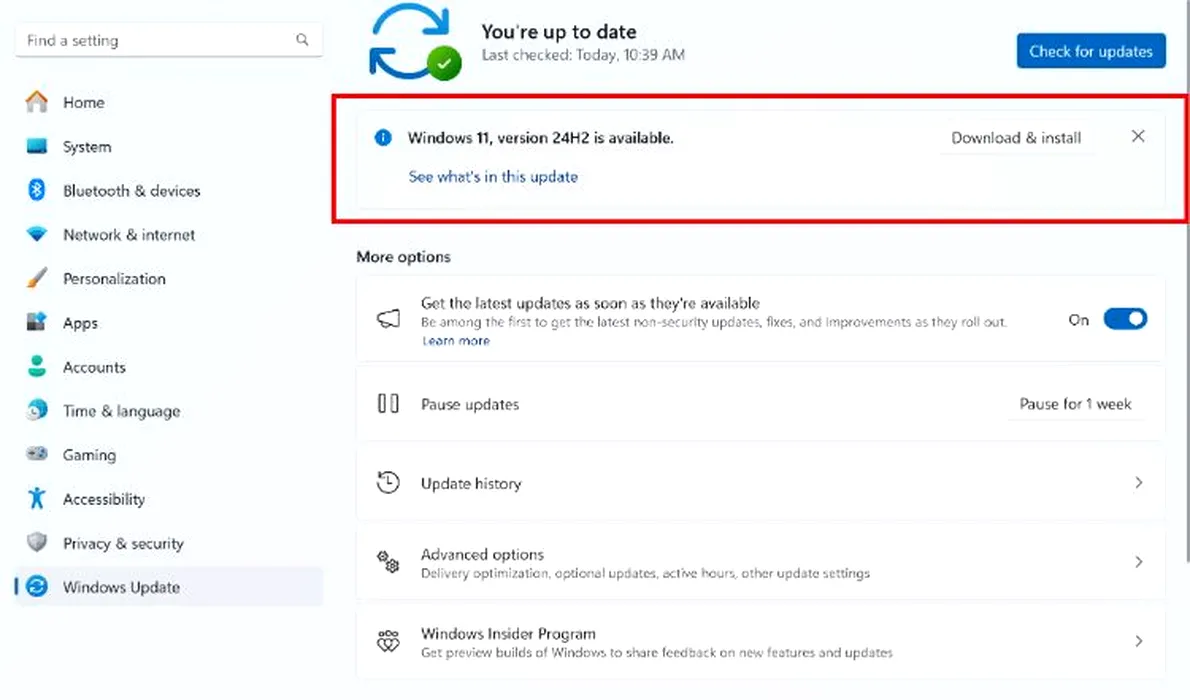
Task: Click the Accounts person icon
Action: 36,366
